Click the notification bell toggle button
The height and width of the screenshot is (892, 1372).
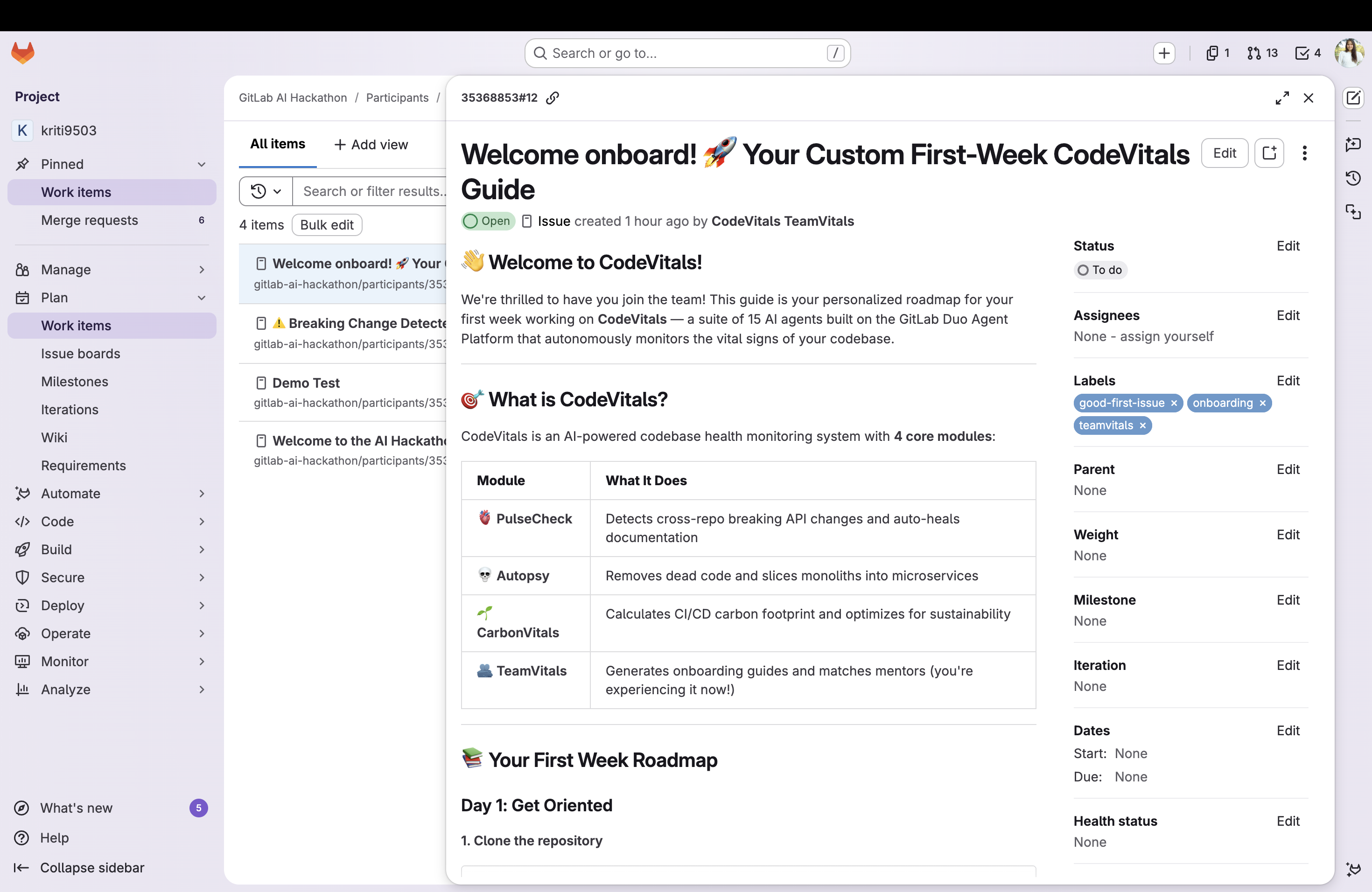[x=1269, y=153]
